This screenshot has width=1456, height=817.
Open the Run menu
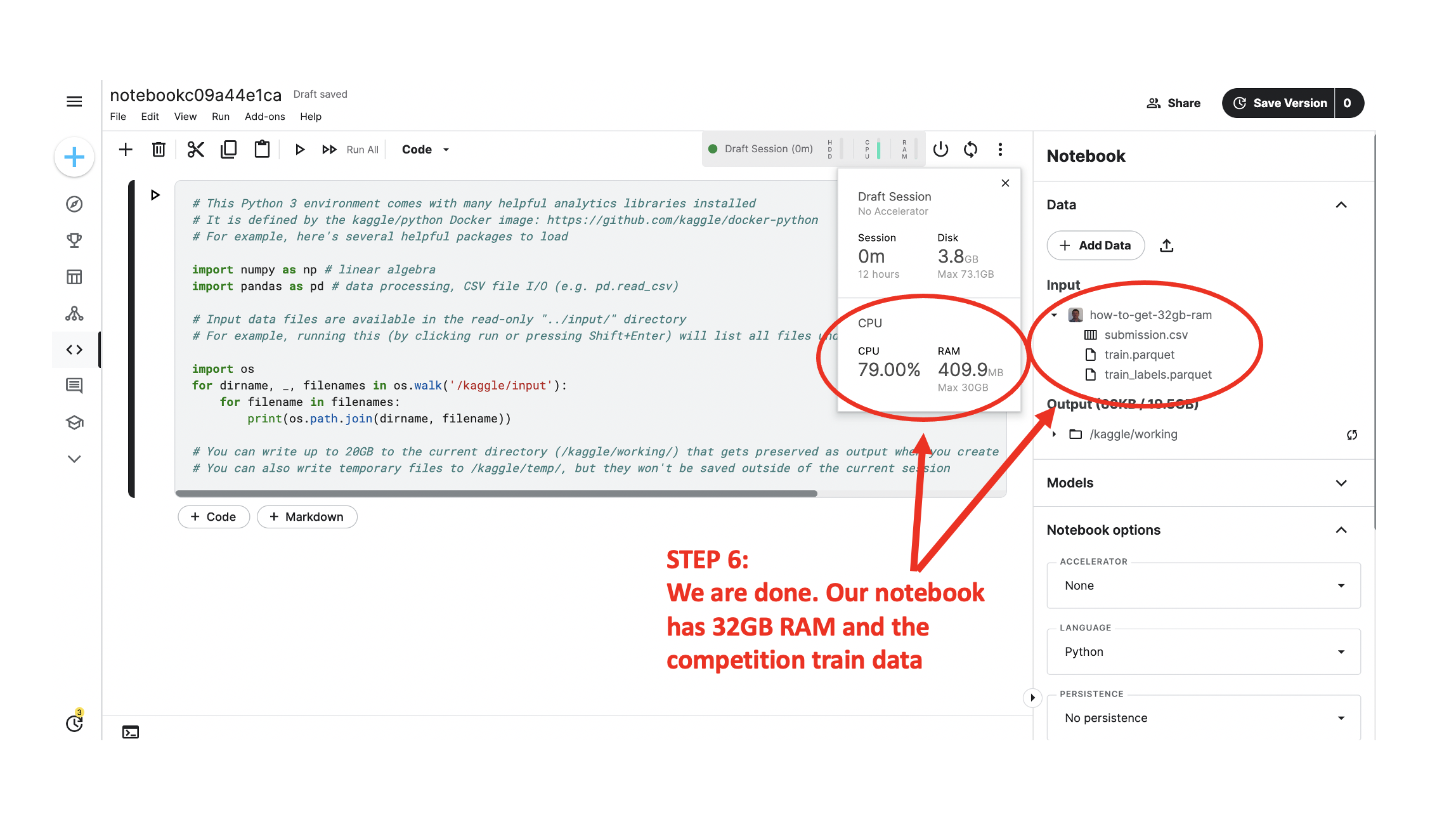(x=220, y=117)
